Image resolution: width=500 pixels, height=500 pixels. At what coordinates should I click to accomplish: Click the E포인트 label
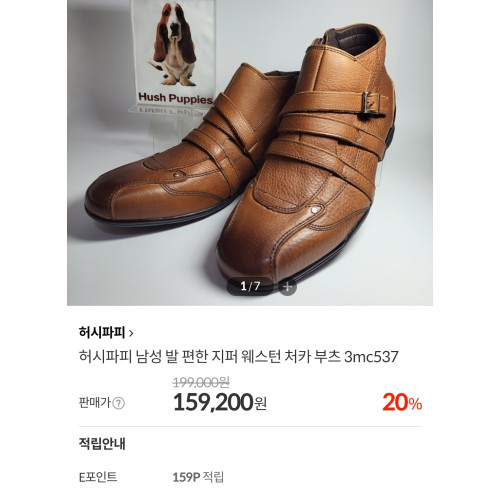[x=98, y=477]
